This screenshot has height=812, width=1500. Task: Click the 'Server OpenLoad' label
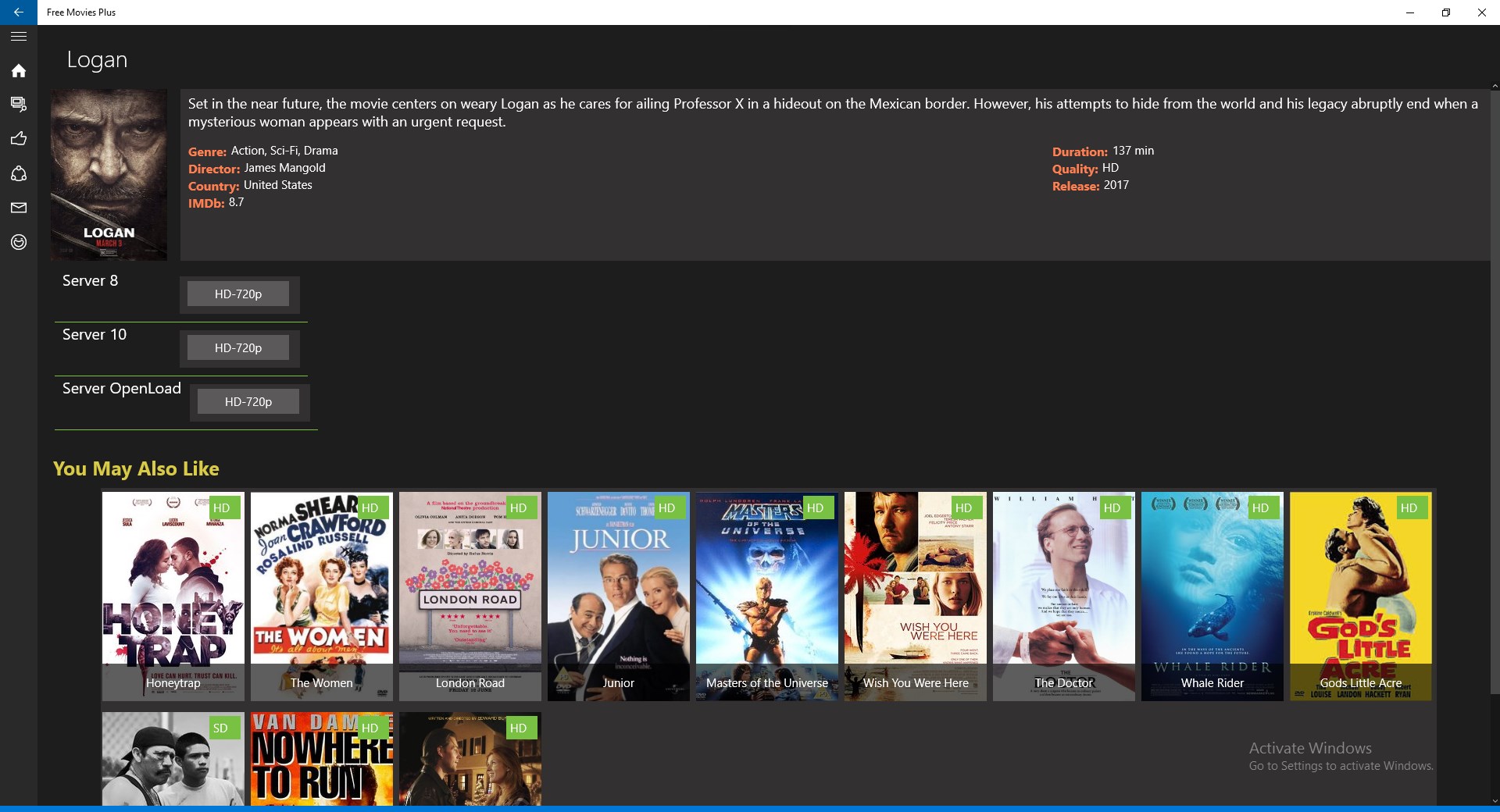click(x=122, y=389)
